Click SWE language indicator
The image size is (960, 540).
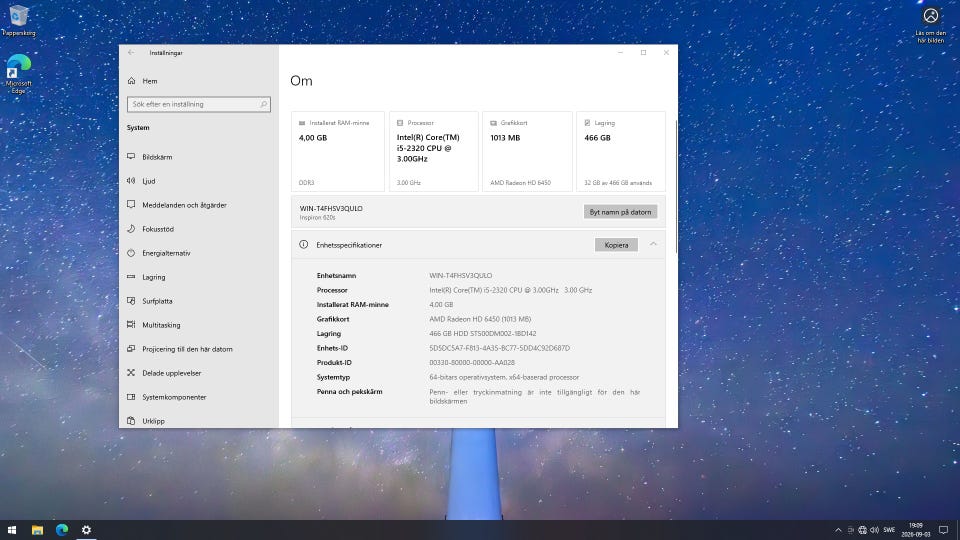coord(889,530)
